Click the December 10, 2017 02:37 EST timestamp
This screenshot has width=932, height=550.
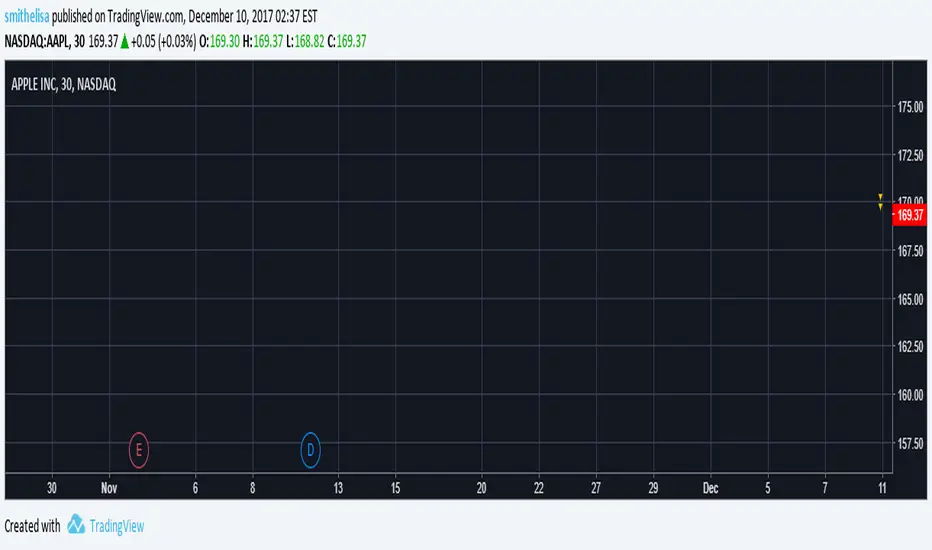(x=253, y=16)
